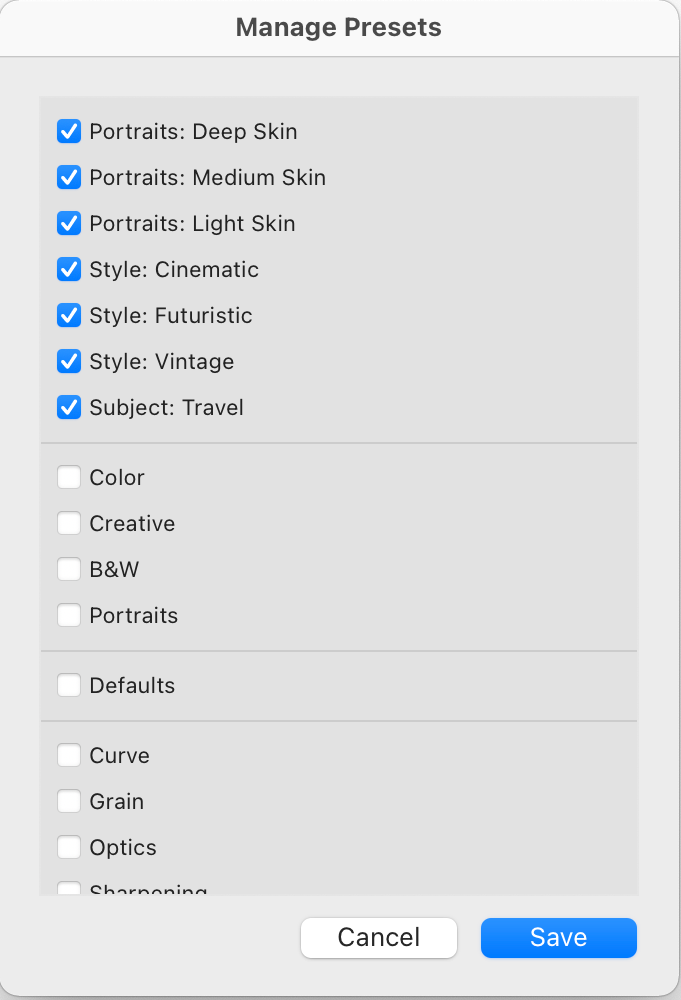Image resolution: width=681 pixels, height=1000 pixels.
Task: Enable the B&W preset group
Action: coord(69,569)
